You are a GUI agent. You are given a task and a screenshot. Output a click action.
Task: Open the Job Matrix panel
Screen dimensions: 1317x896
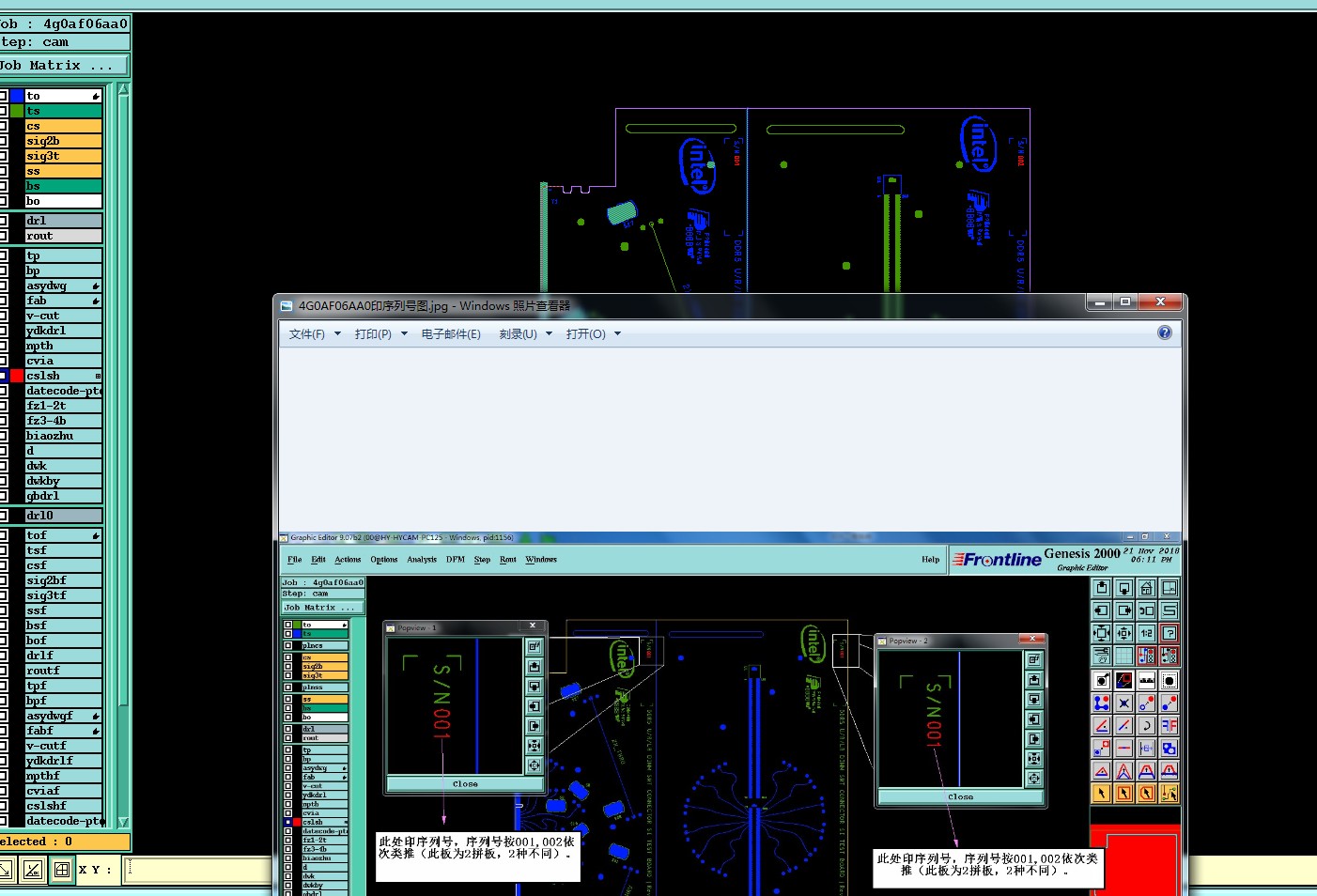[64, 66]
